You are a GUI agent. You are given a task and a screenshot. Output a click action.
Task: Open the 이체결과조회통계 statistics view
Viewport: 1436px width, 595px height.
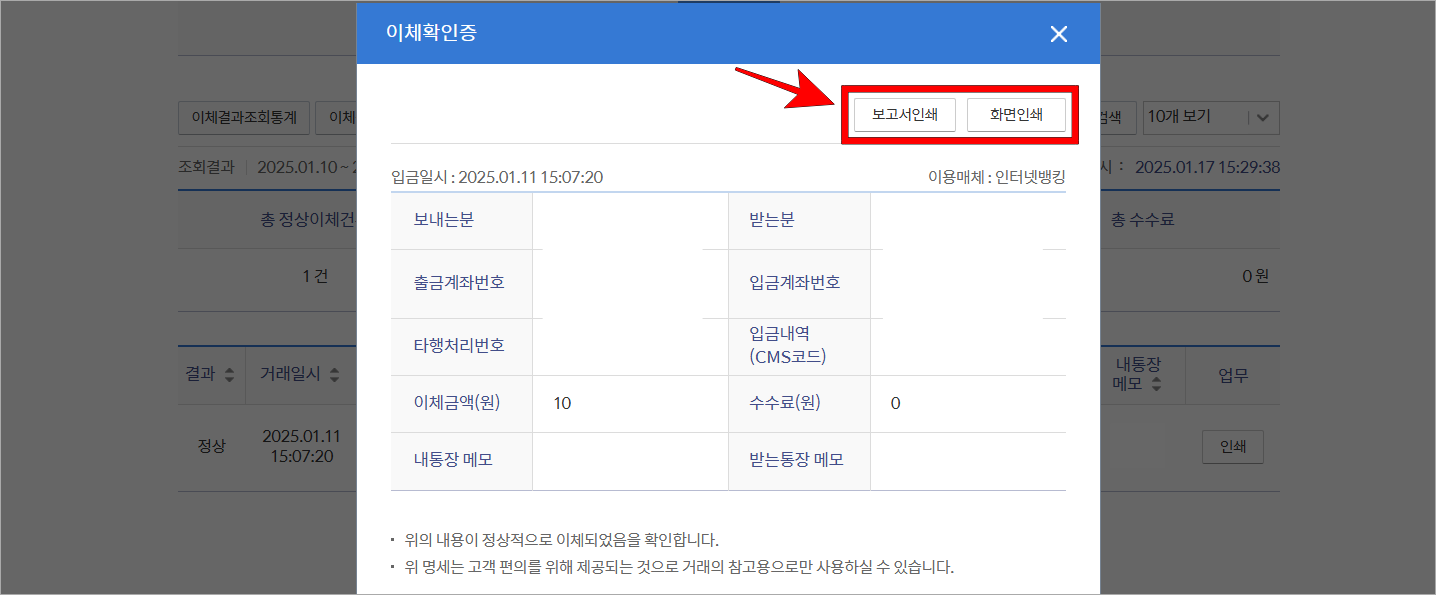coord(246,117)
